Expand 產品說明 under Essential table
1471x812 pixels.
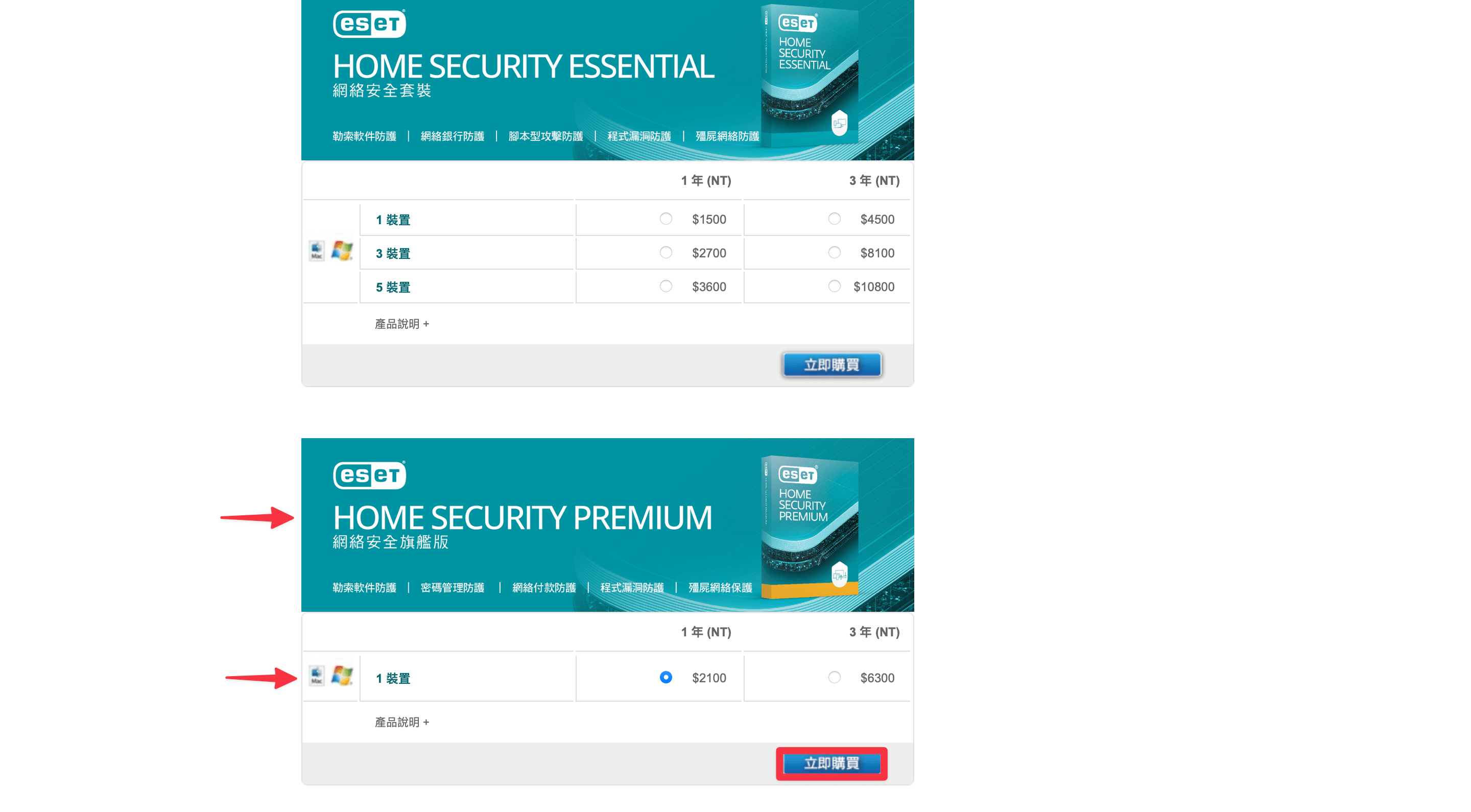pos(401,324)
